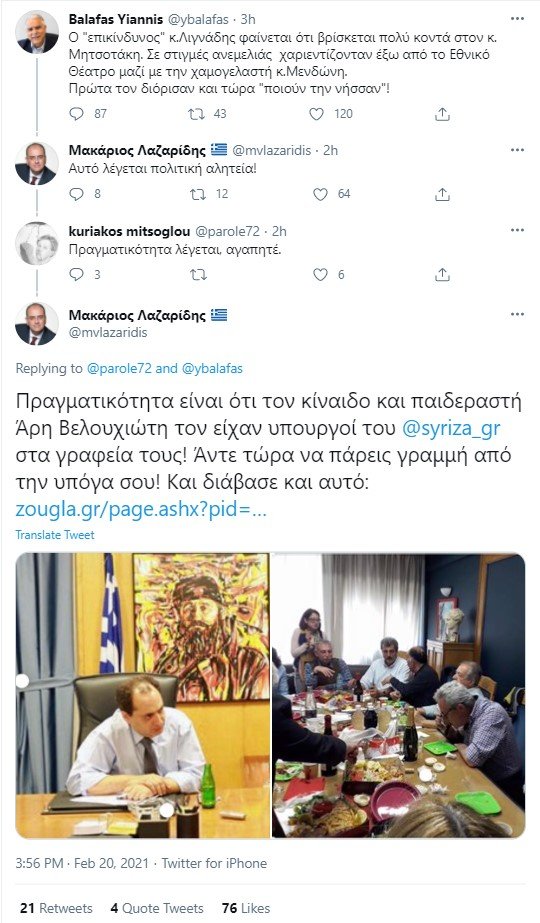Open the @parole72 reply mention
This screenshot has height=923, width=540.
coord(118,368)
